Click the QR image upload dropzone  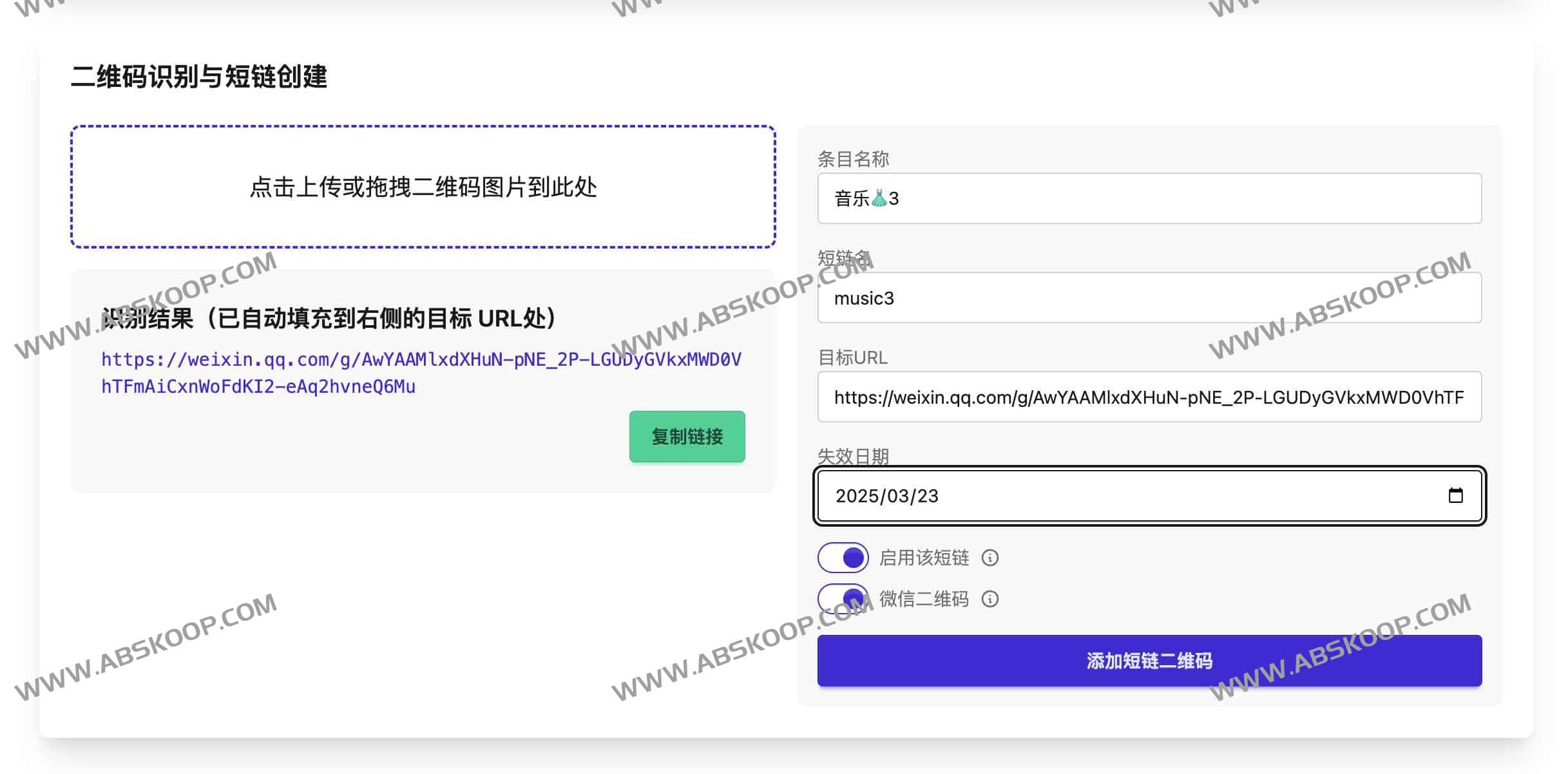coord(424,188)
